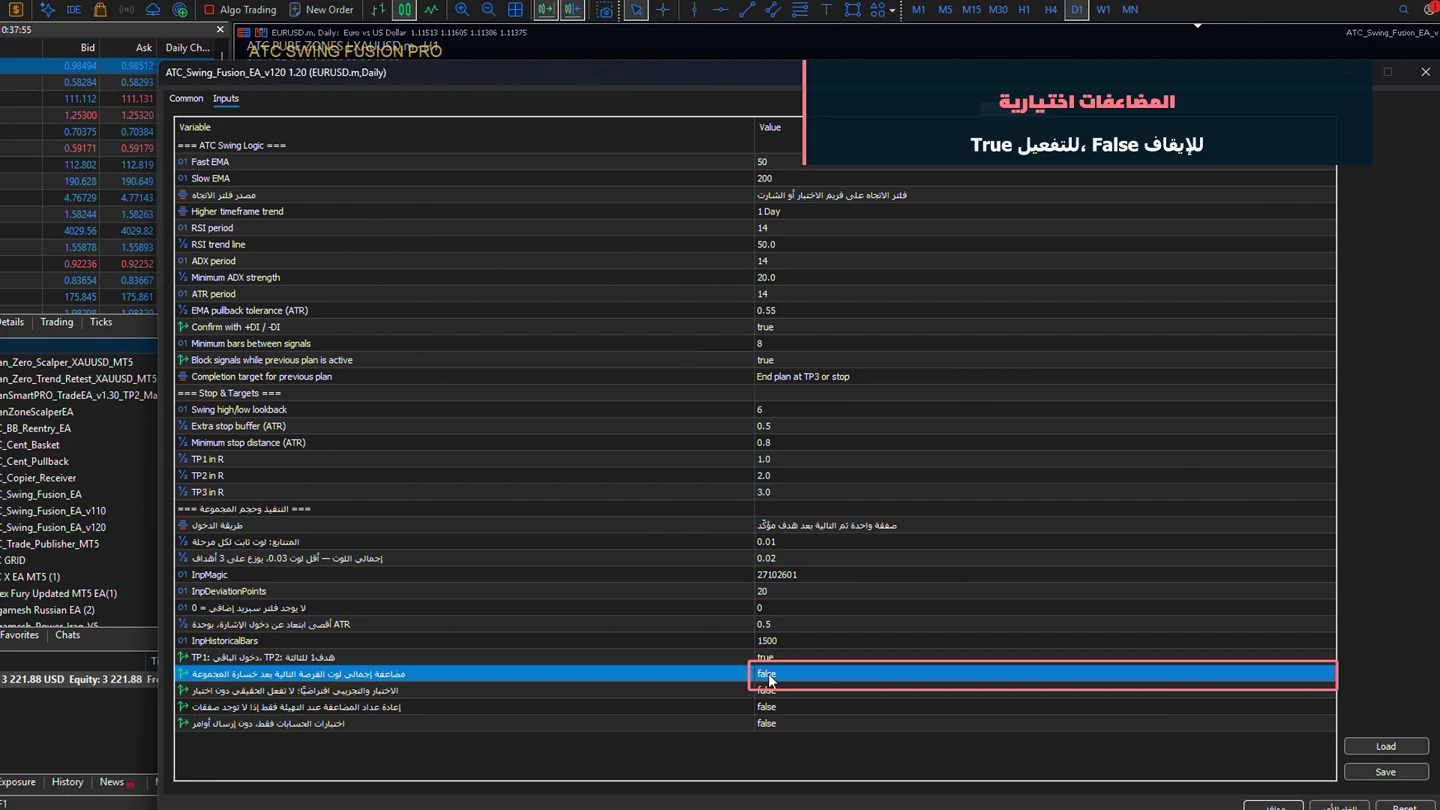Select the crosshair tool
1440x810 pixels.
[x=663, y=10]
